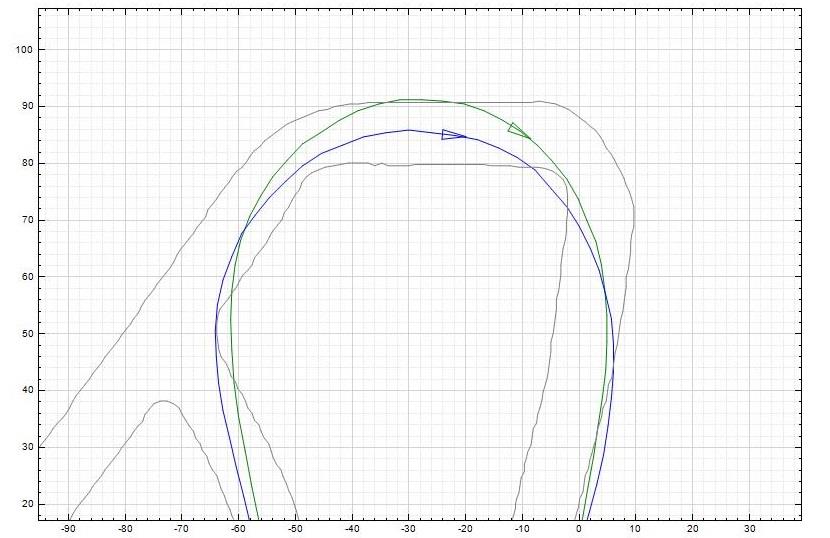Screen dimensions: 830x538
Task: Click y-axis label 40
Action: [26, 390]
